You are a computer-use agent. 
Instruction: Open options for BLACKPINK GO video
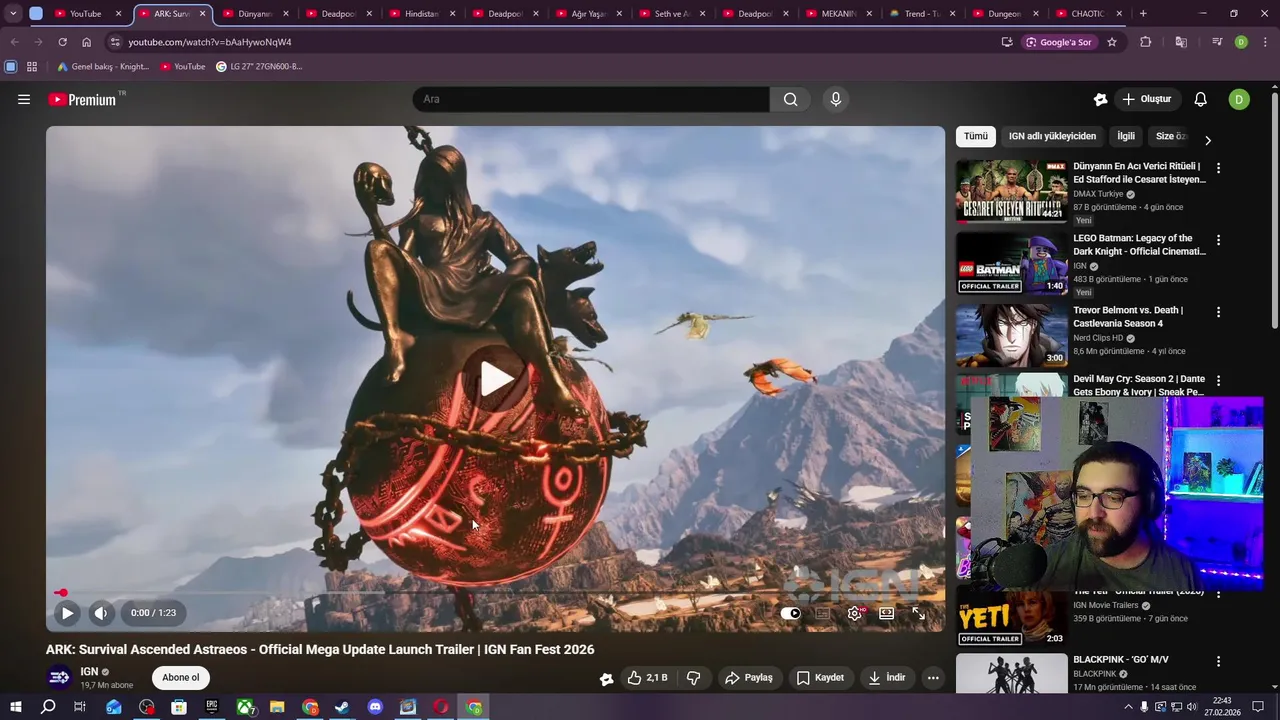pyautogui.click(x=1218, y=661)
